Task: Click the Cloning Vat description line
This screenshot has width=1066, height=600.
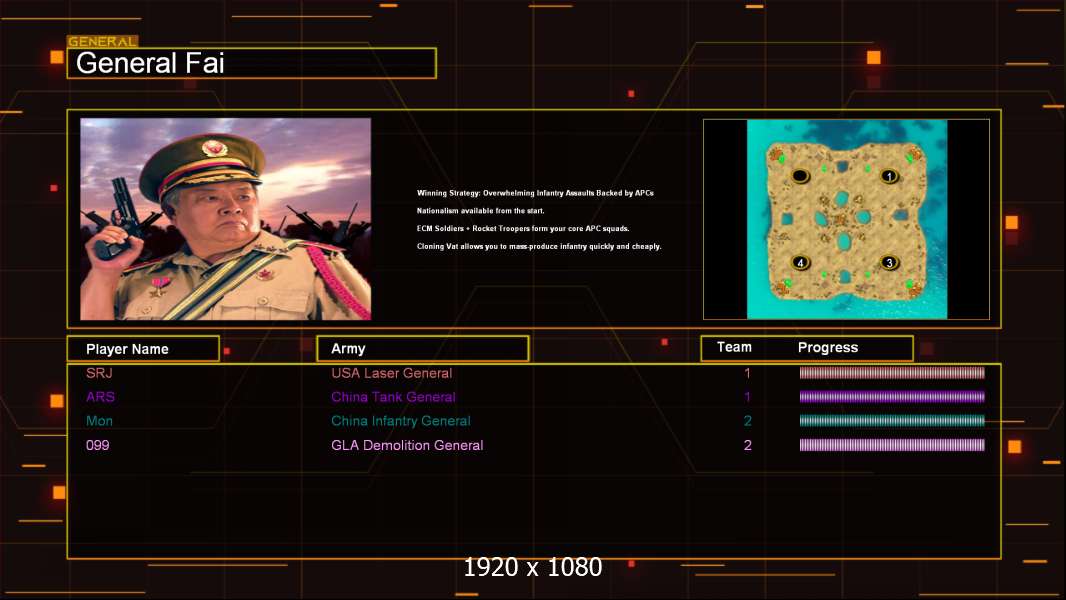Action: [538, 246]
